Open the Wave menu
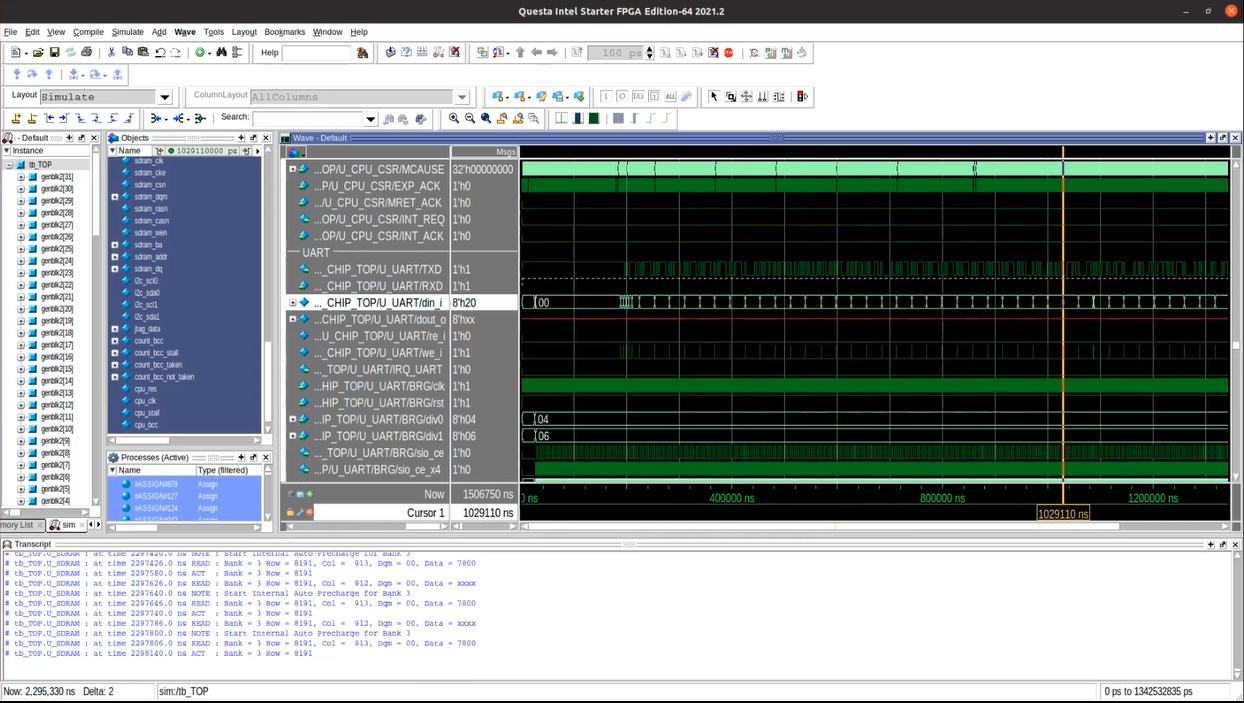Screen dimensions: 1244x703 [x=184, y=32]
